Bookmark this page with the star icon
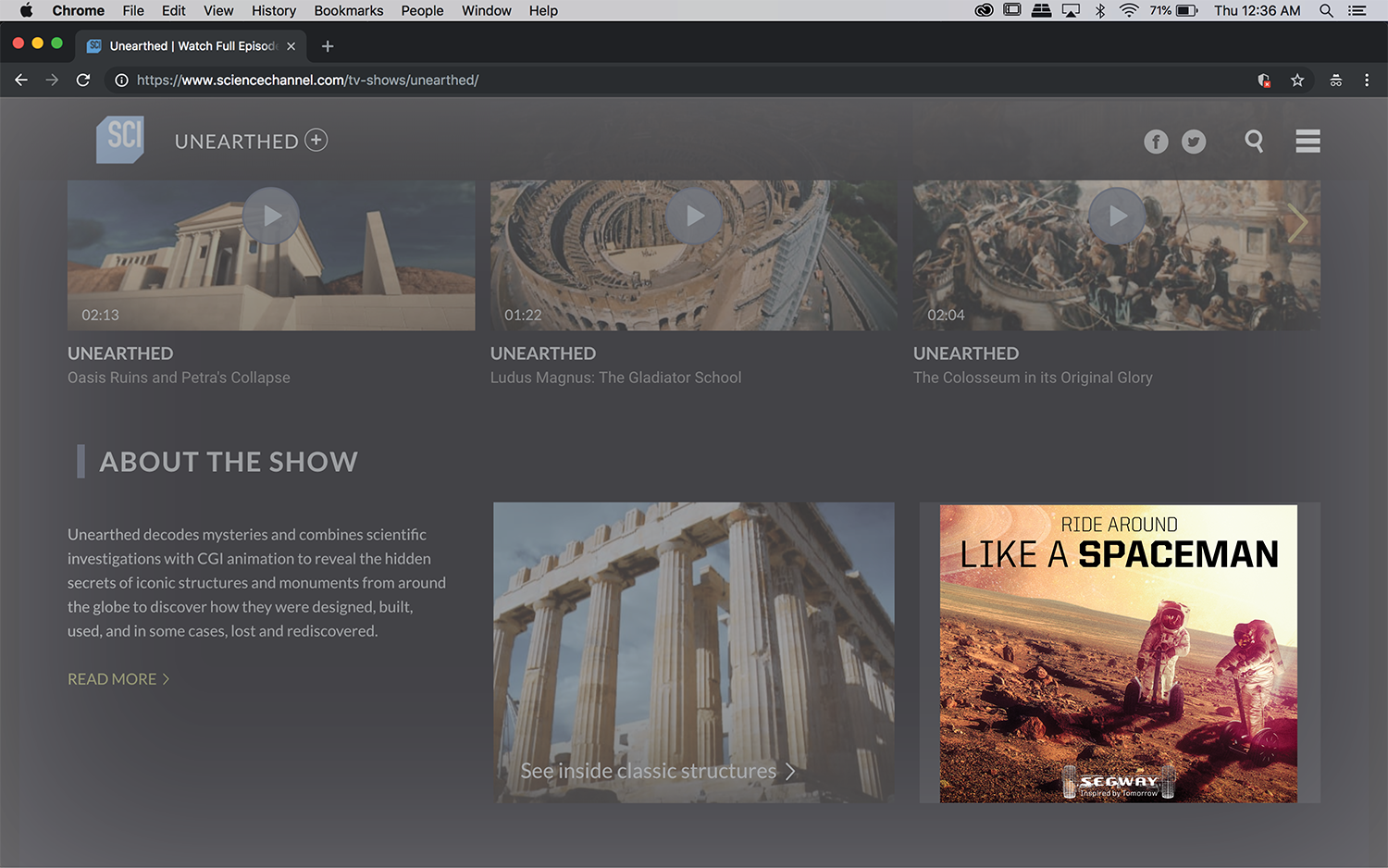 tap(1297, 81)
